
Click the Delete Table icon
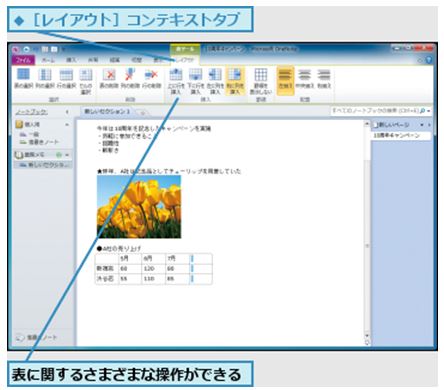(109, 79)
